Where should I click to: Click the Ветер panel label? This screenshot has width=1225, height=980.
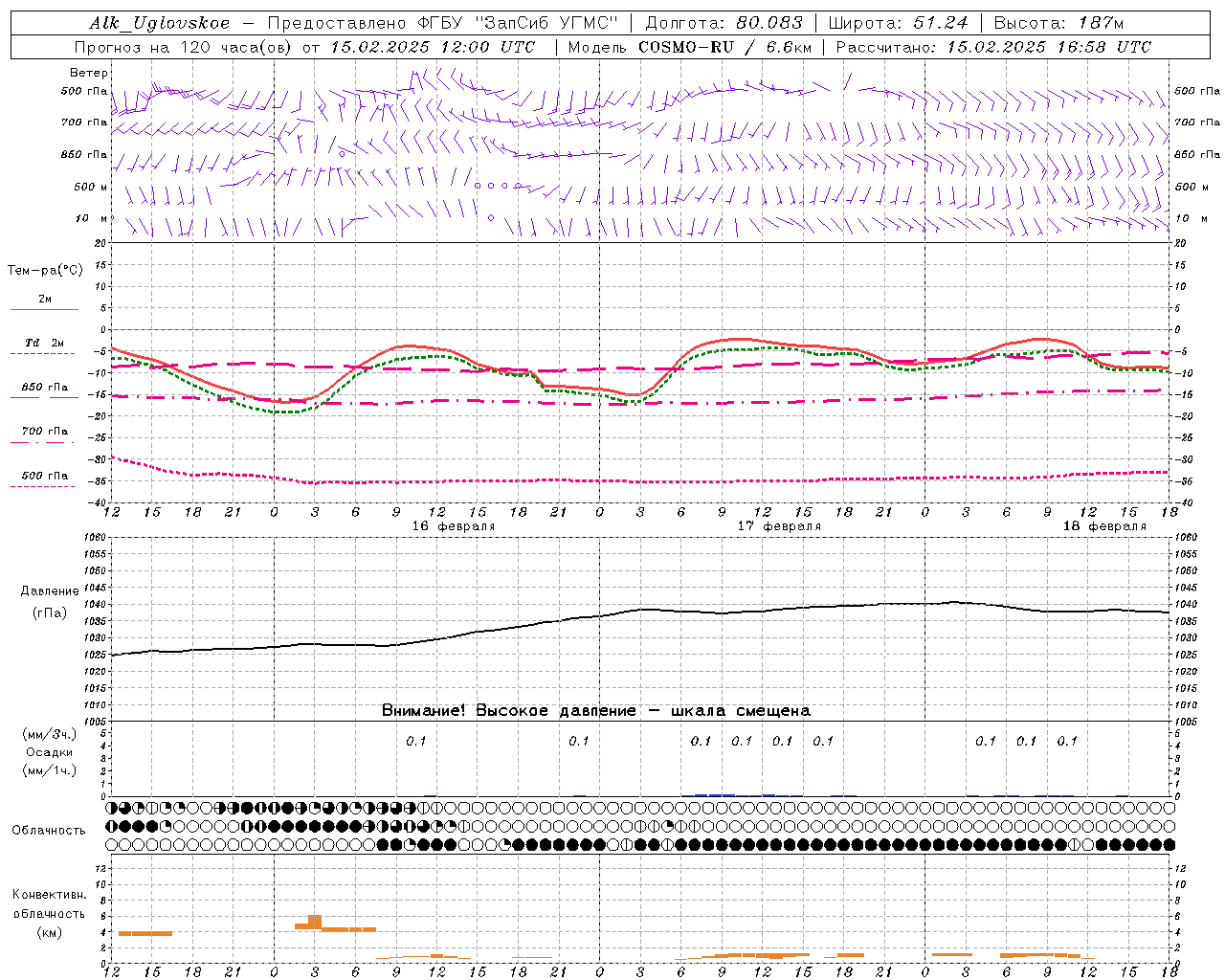pos(89,73)
